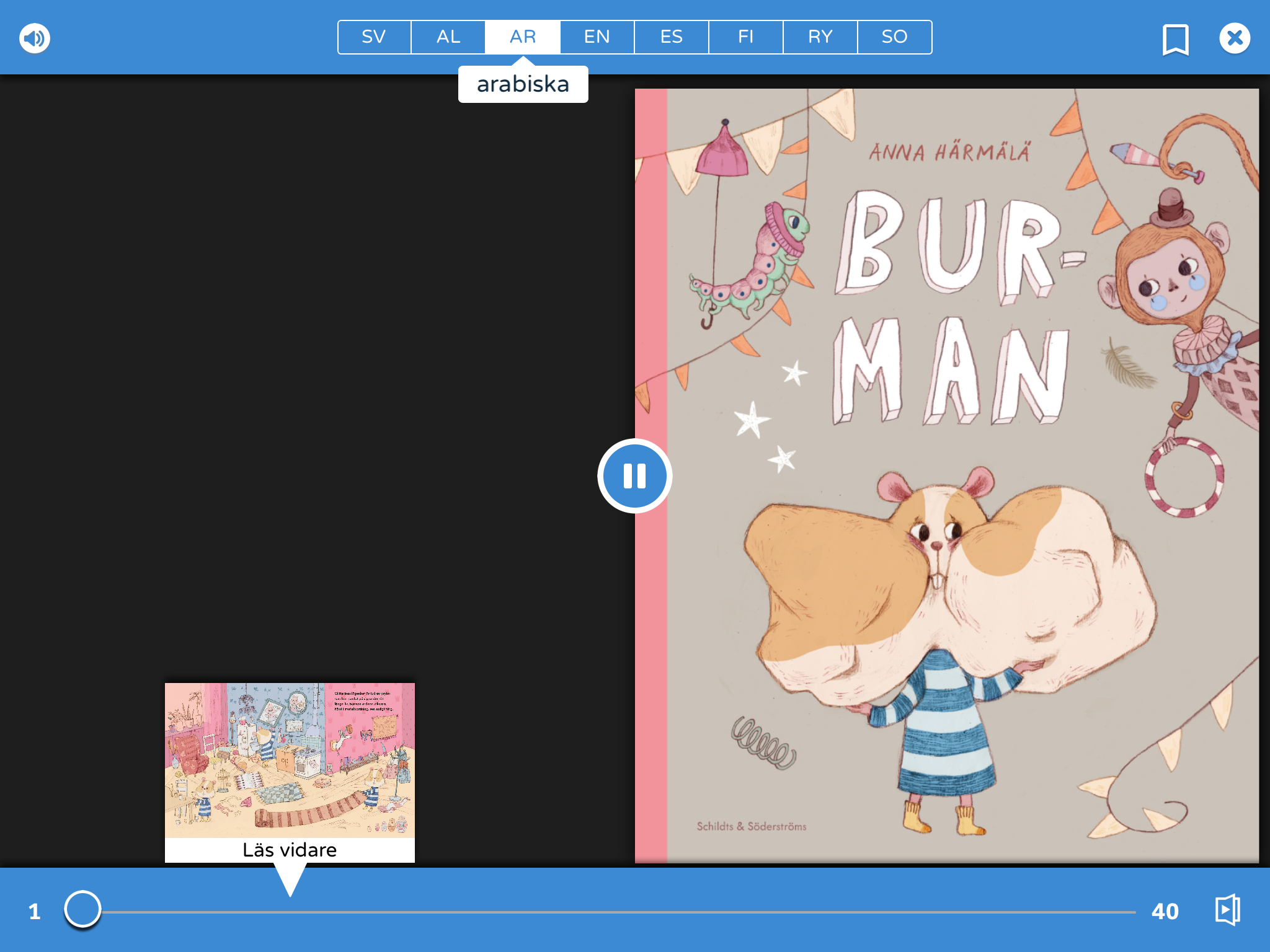Skip to next page icon
The image size is (1270, 952).
pos(1227,910)
